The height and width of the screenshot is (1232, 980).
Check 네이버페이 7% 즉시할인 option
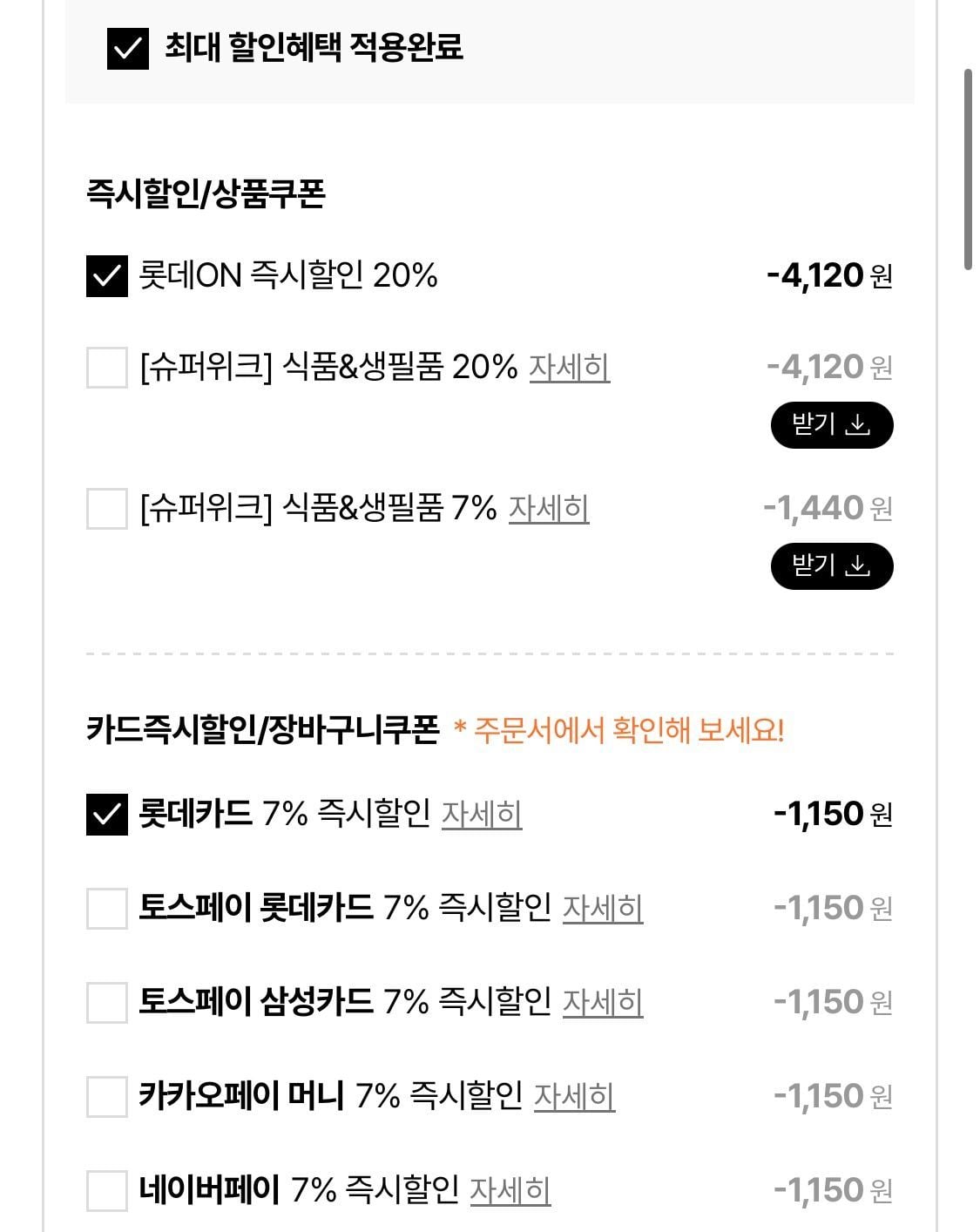coord(107,1190)
